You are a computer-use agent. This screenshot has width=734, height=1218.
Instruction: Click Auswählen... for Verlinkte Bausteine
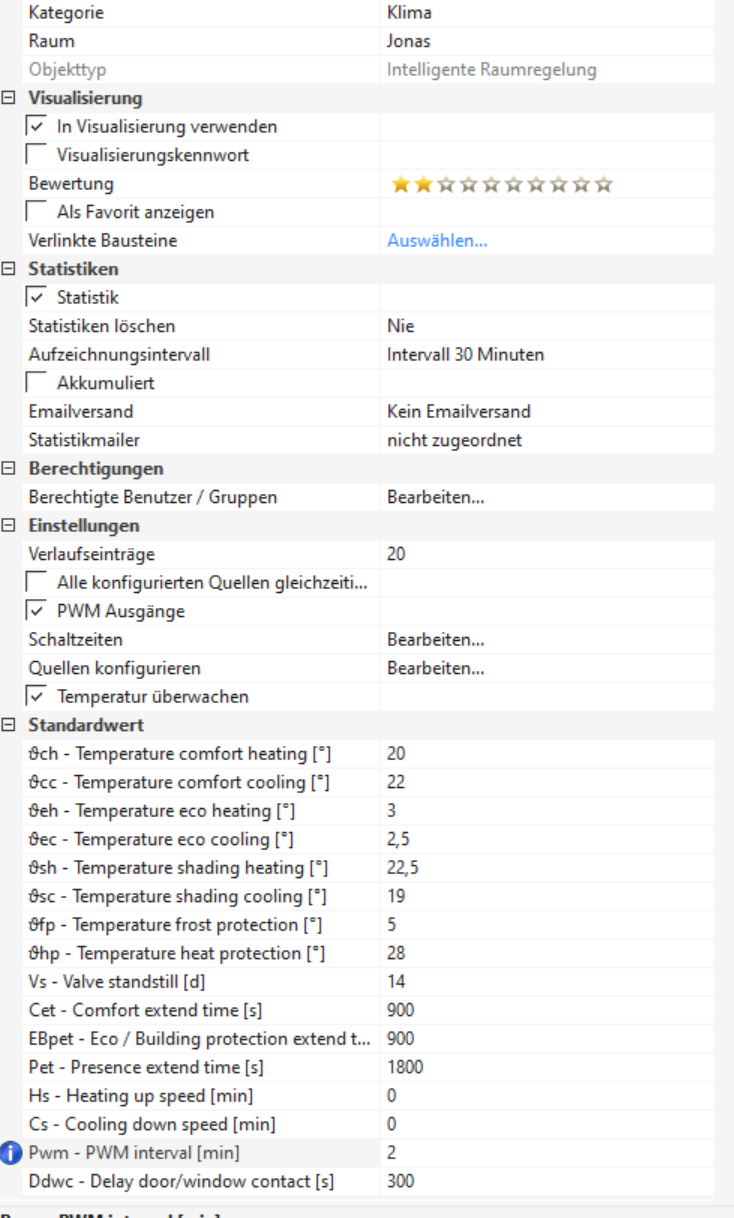coord(437,241)
